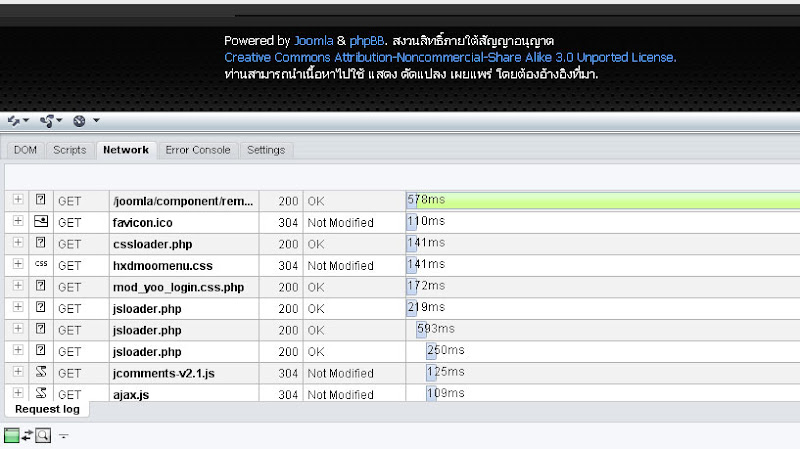Click the file type icon of cssloader.php

tap(41, 242)
